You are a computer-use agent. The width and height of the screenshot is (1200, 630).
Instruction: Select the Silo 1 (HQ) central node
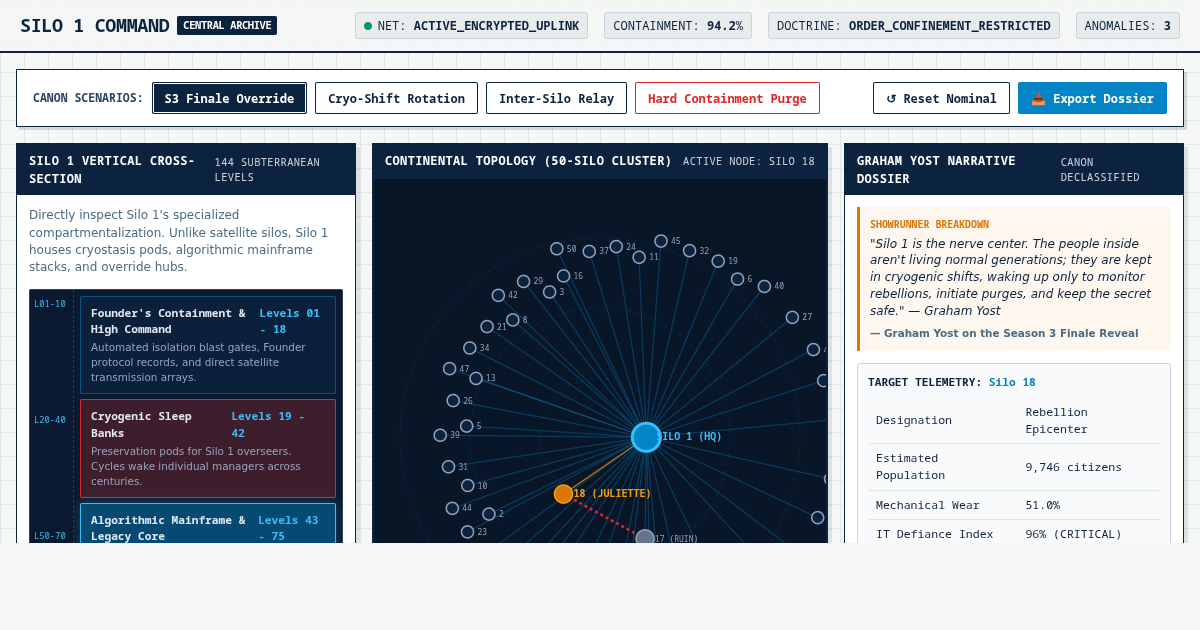click(x=646, y=437)
